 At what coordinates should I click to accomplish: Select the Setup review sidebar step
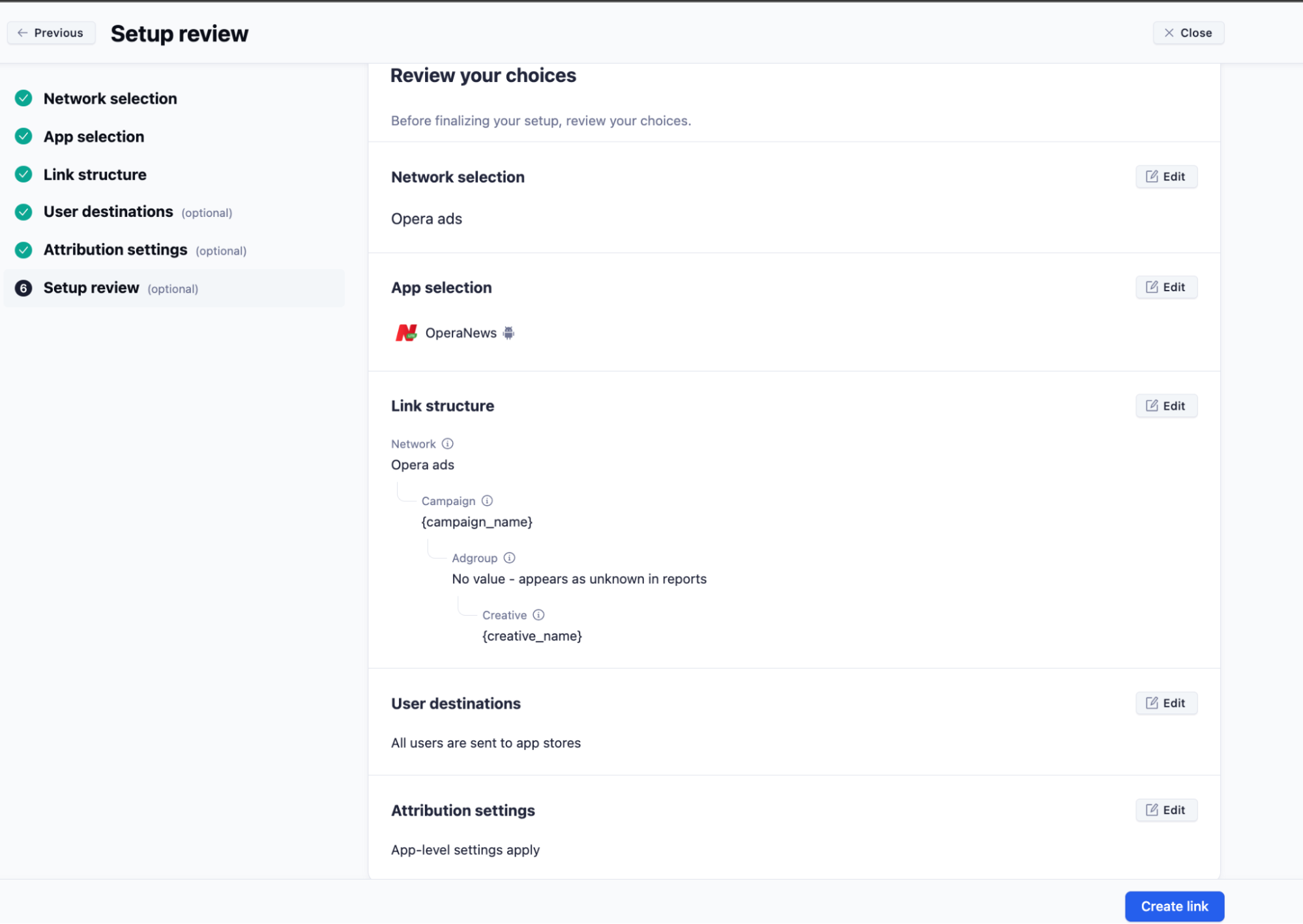click(x=91, y=288)
